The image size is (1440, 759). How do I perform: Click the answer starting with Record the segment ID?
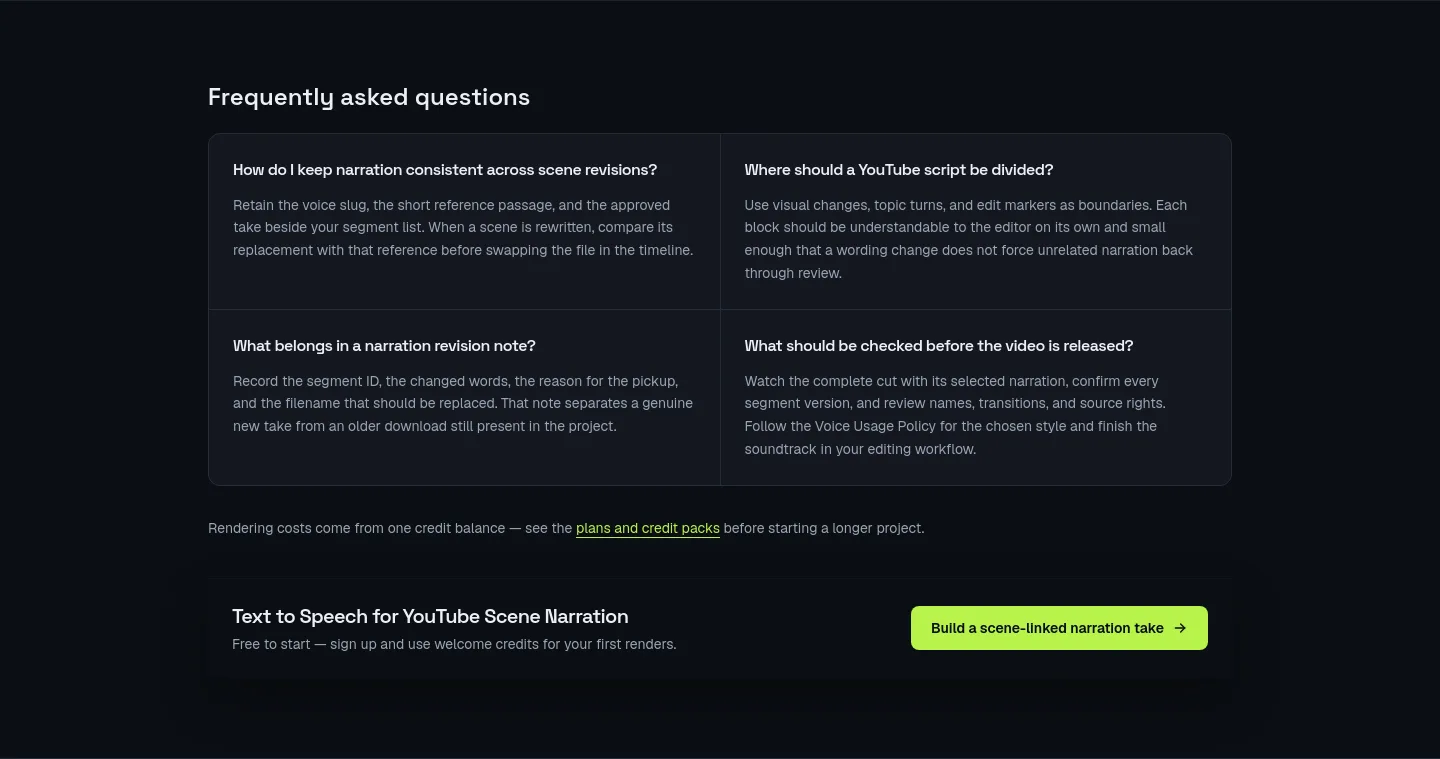[463, 404]
